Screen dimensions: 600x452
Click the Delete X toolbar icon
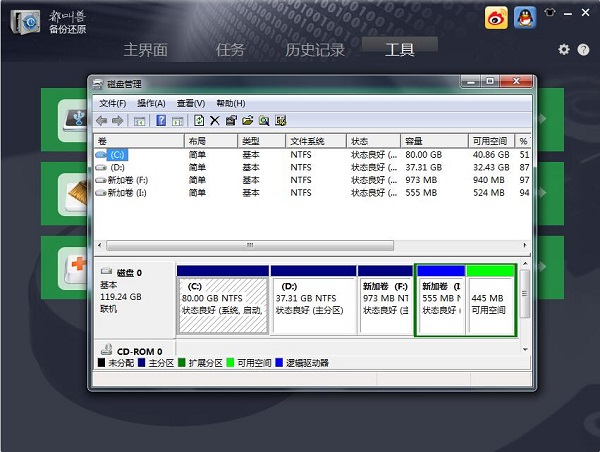pyautogui.click(x=215, y=121)
